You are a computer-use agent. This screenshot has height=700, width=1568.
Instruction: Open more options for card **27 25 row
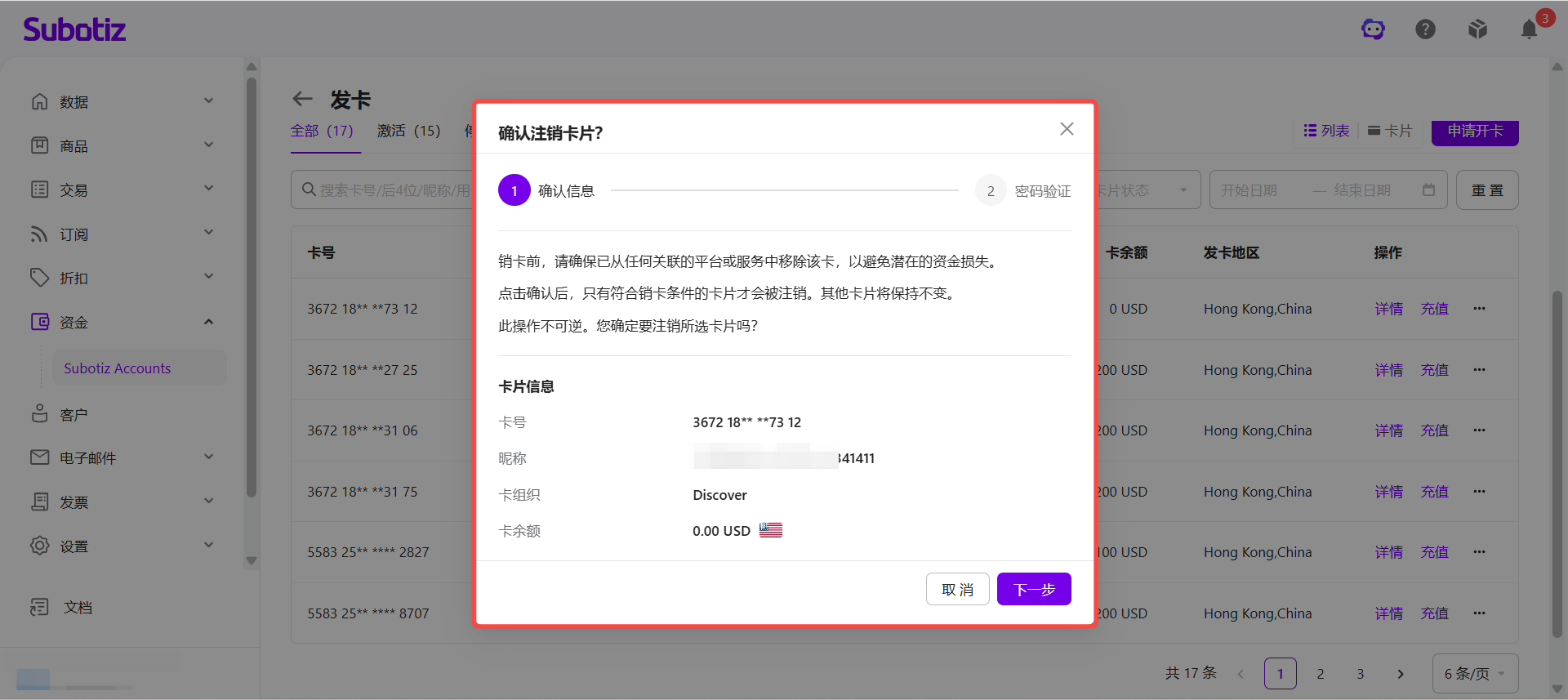1479,370
